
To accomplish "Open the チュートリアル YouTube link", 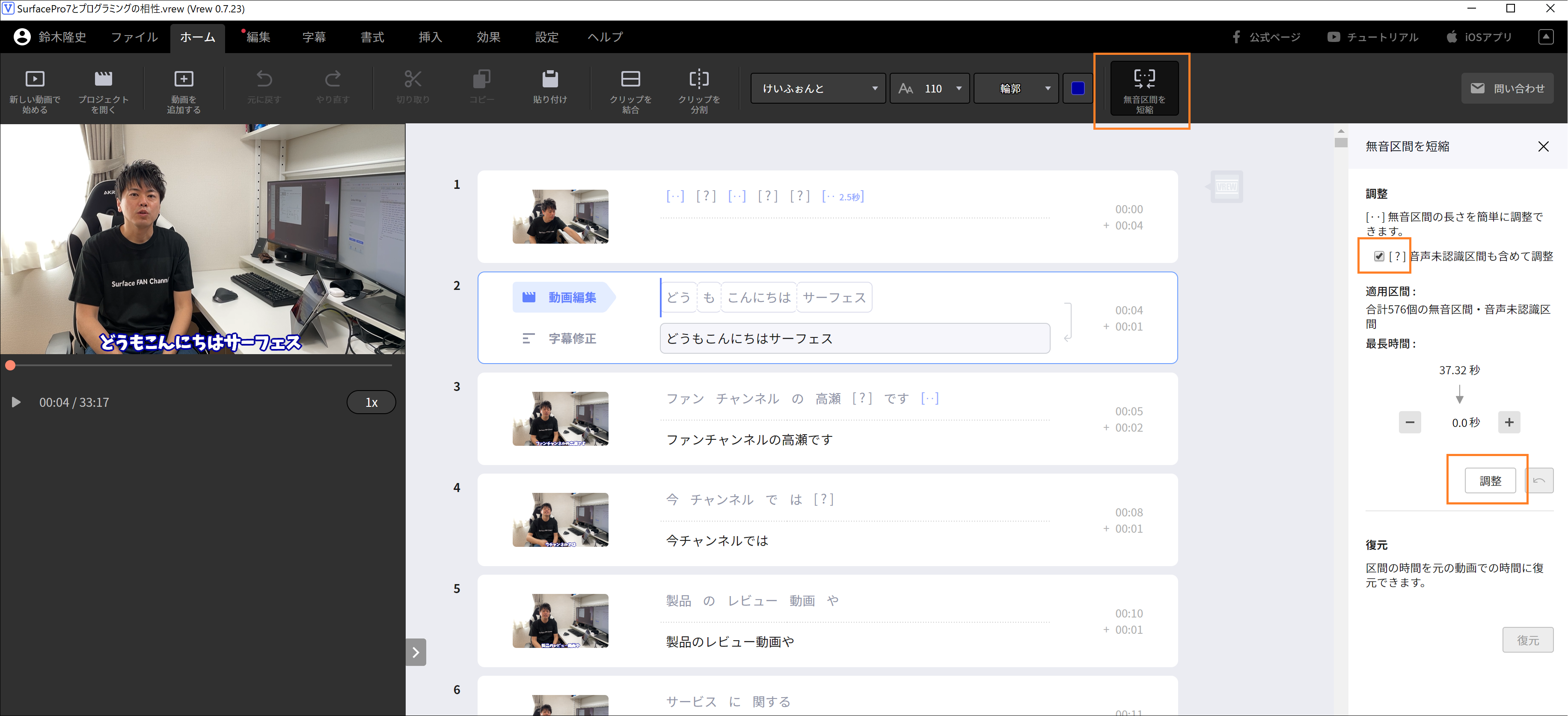I will (1373, 37).
